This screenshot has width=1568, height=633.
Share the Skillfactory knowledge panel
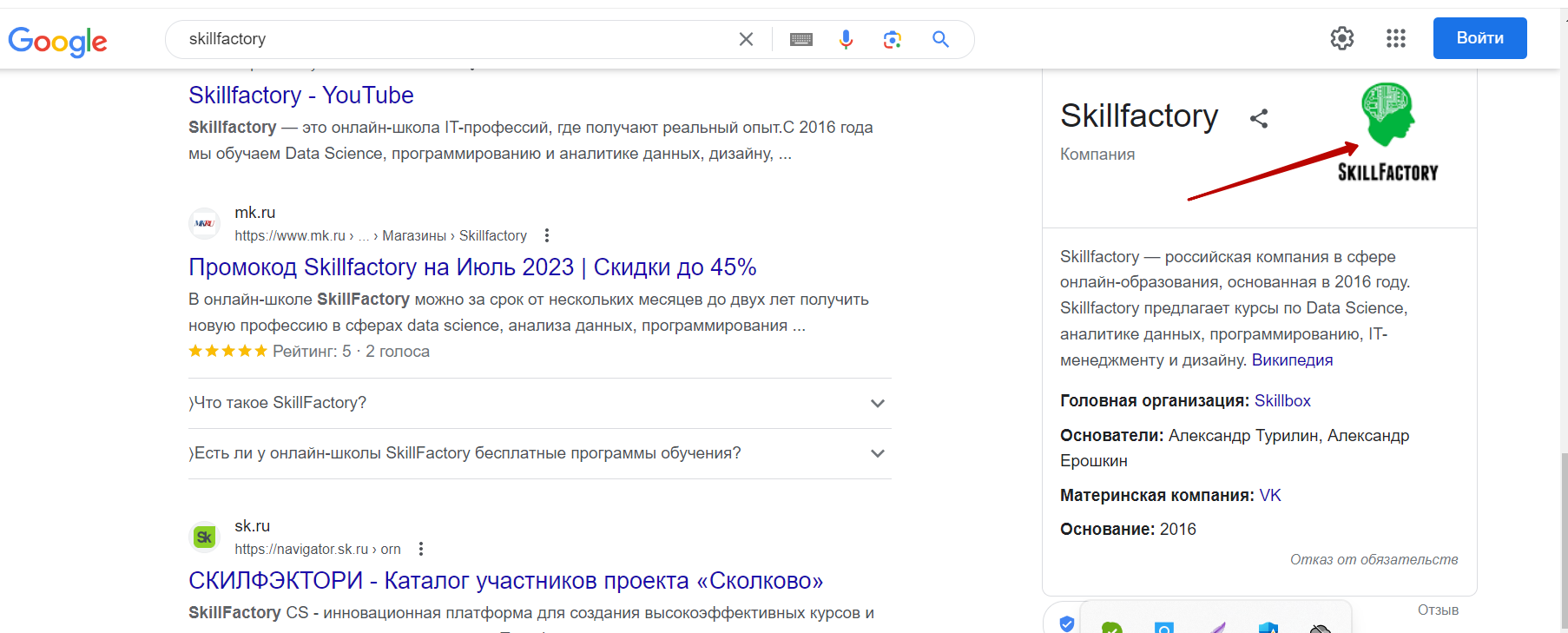pos(1259,118)
